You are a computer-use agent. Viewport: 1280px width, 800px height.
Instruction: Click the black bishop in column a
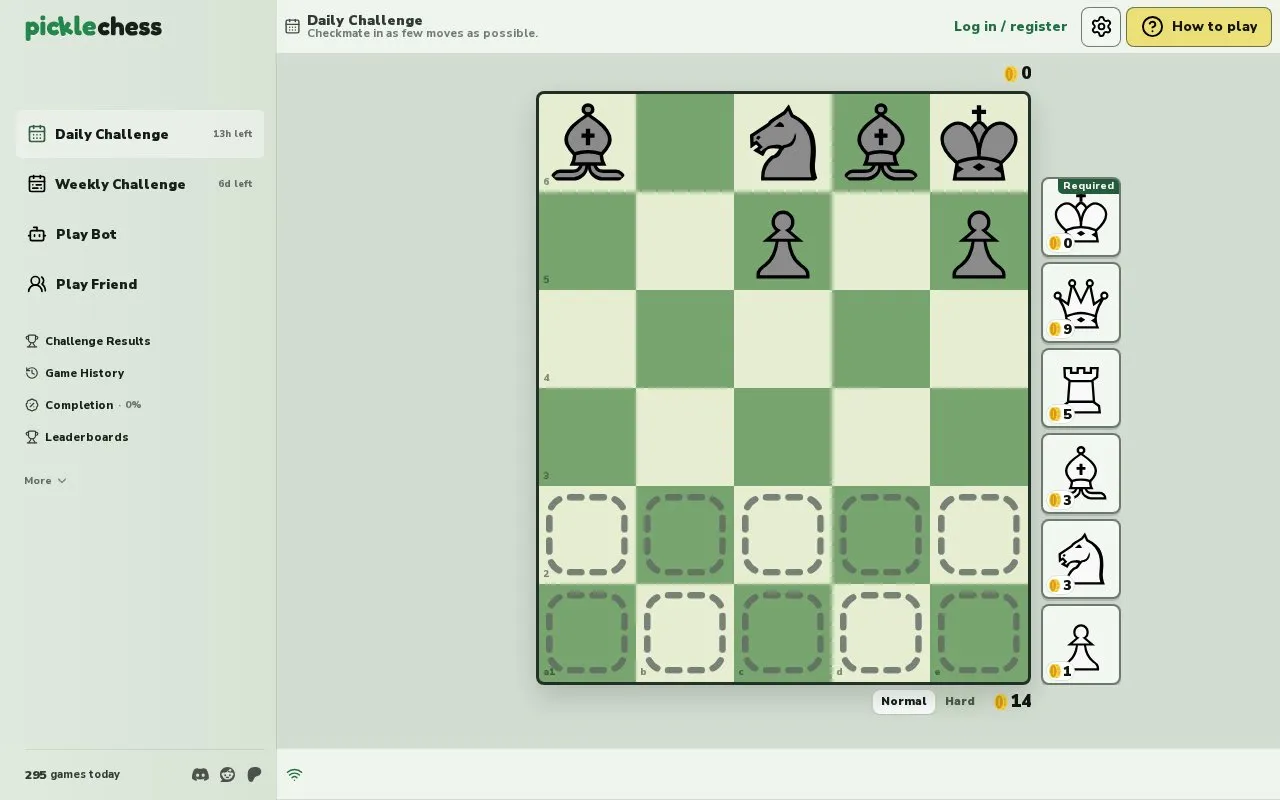pos(587,143)
